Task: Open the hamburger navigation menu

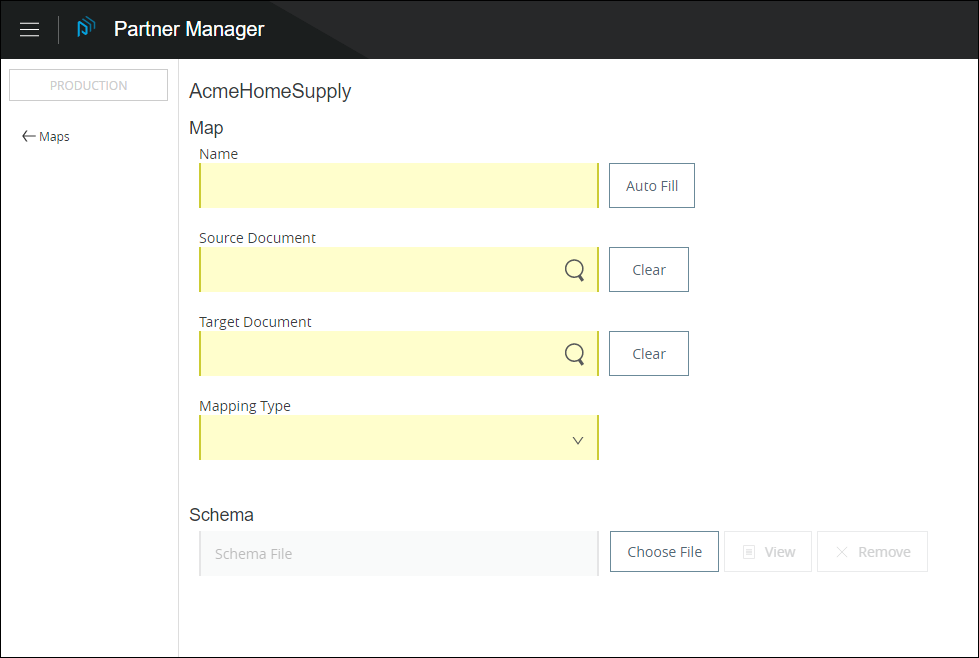Action: [x=30, y=30]
